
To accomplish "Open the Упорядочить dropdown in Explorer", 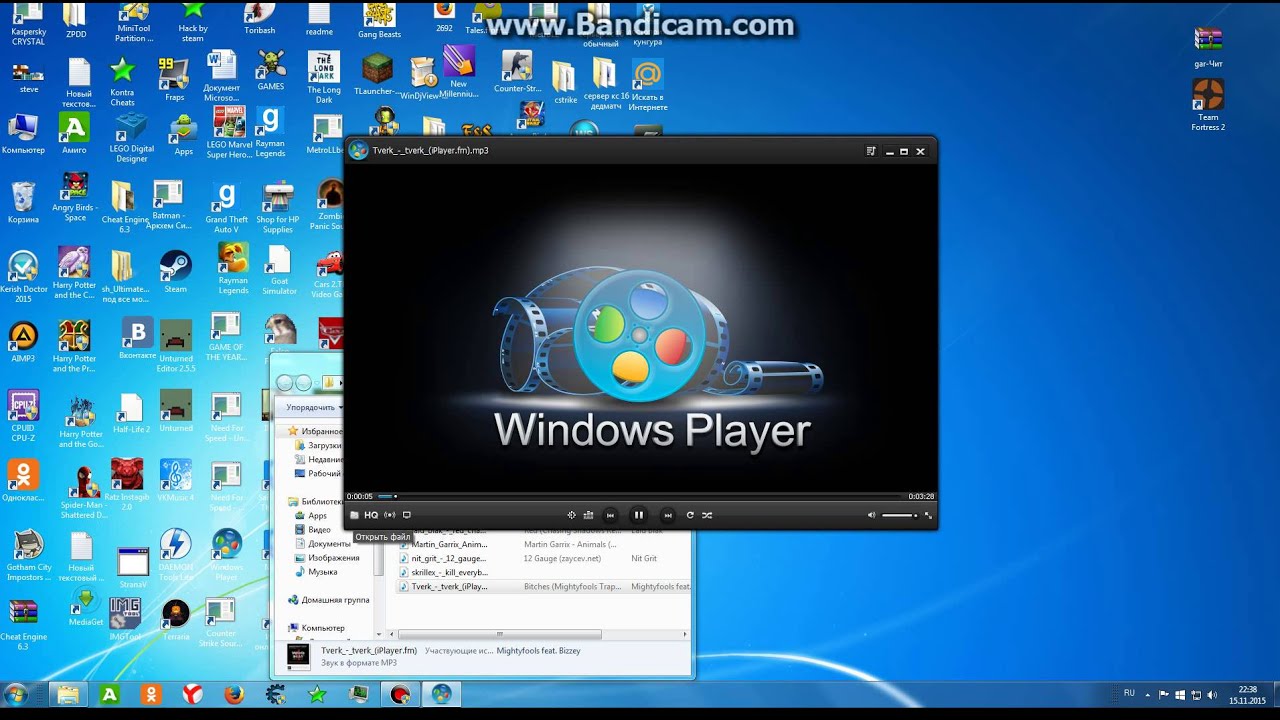I will click(x=314, y=407).
